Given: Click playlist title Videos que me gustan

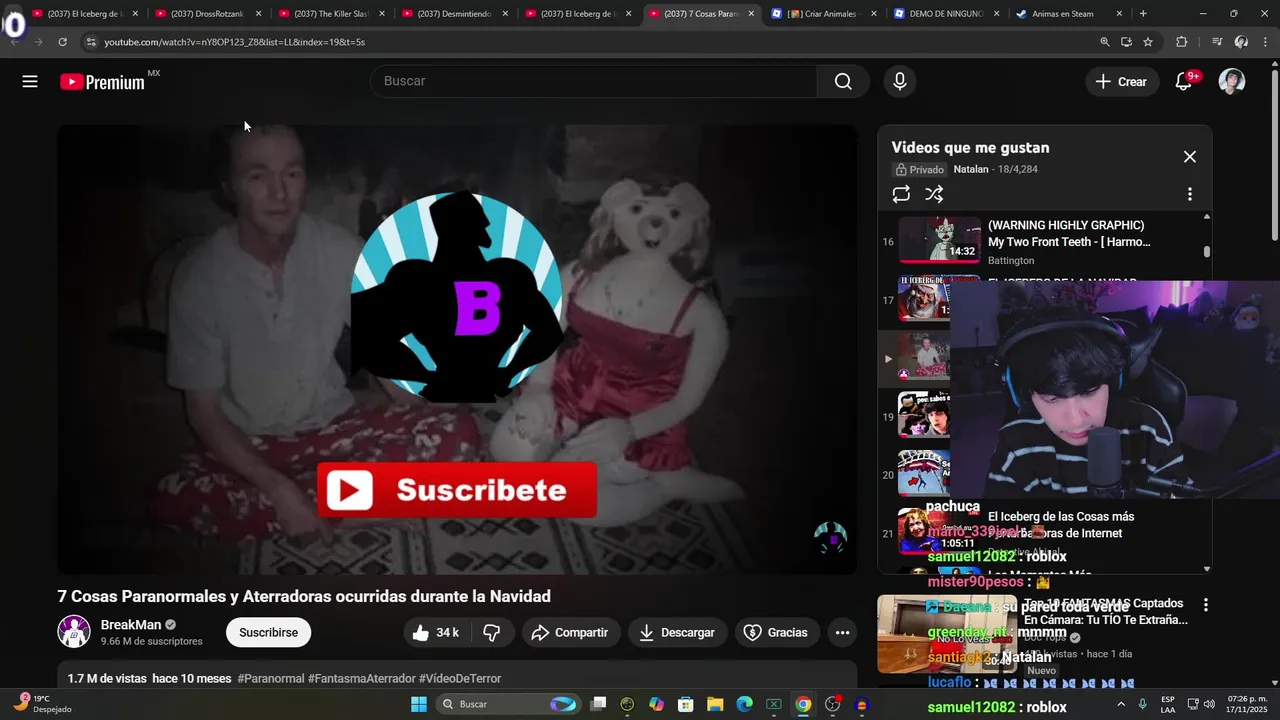Looking at the screenshot, I should 970,147.
